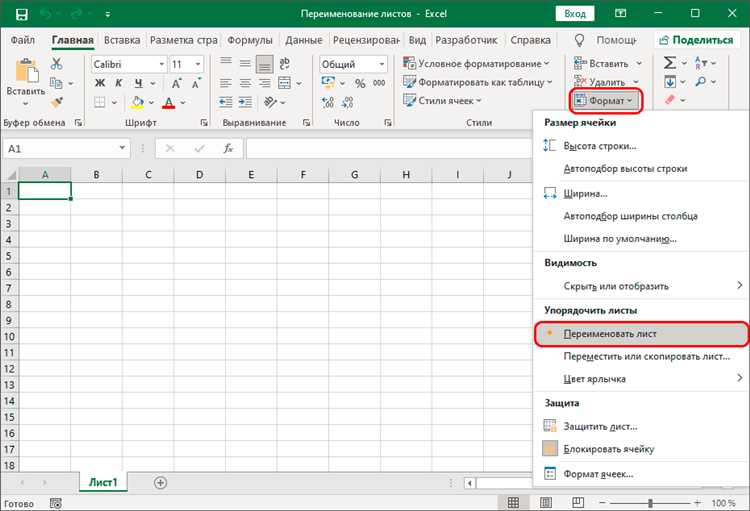The image size is (750, 511).
Task: Apply percent style format
Action: tap(360, 83)
